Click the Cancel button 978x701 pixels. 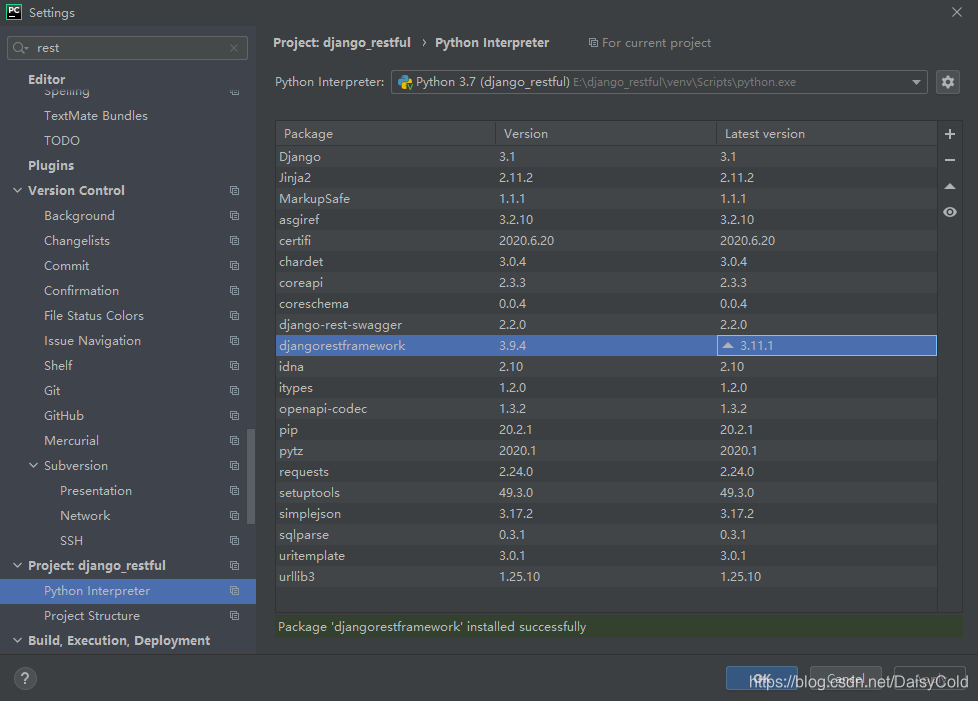pyautogui.click(x=845, y=678)
